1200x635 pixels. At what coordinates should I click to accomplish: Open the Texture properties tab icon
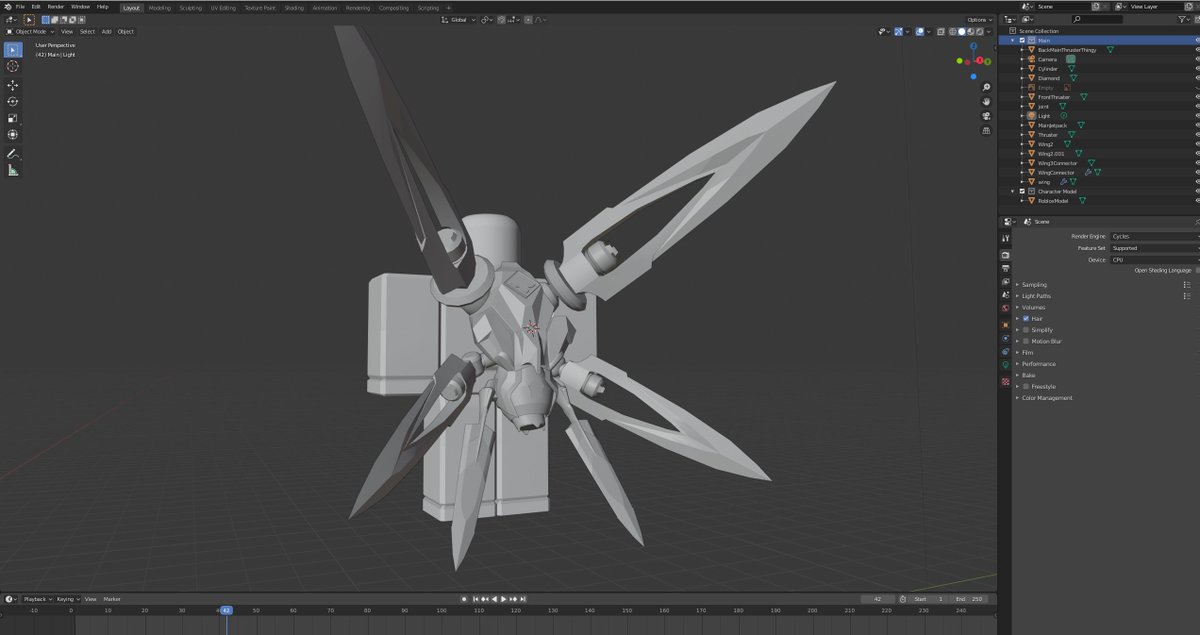point(1005,380)
